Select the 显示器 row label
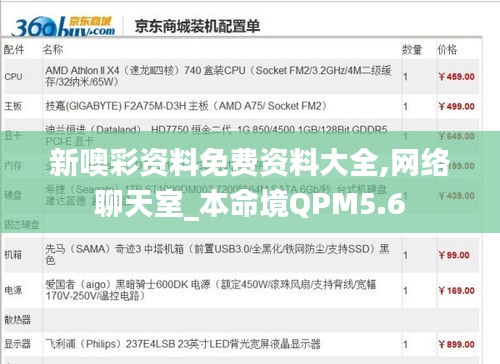Screen dimensions: 500x364 17,344
